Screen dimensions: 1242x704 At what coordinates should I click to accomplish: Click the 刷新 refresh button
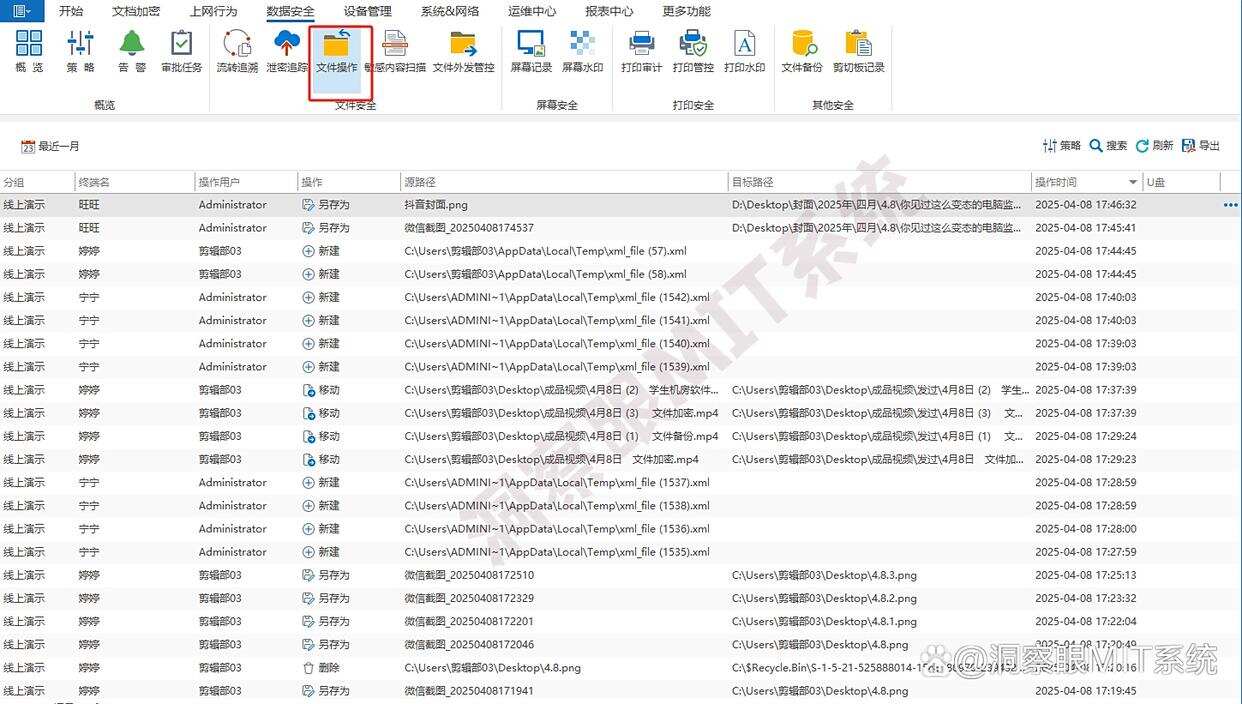click(1154, 146)
